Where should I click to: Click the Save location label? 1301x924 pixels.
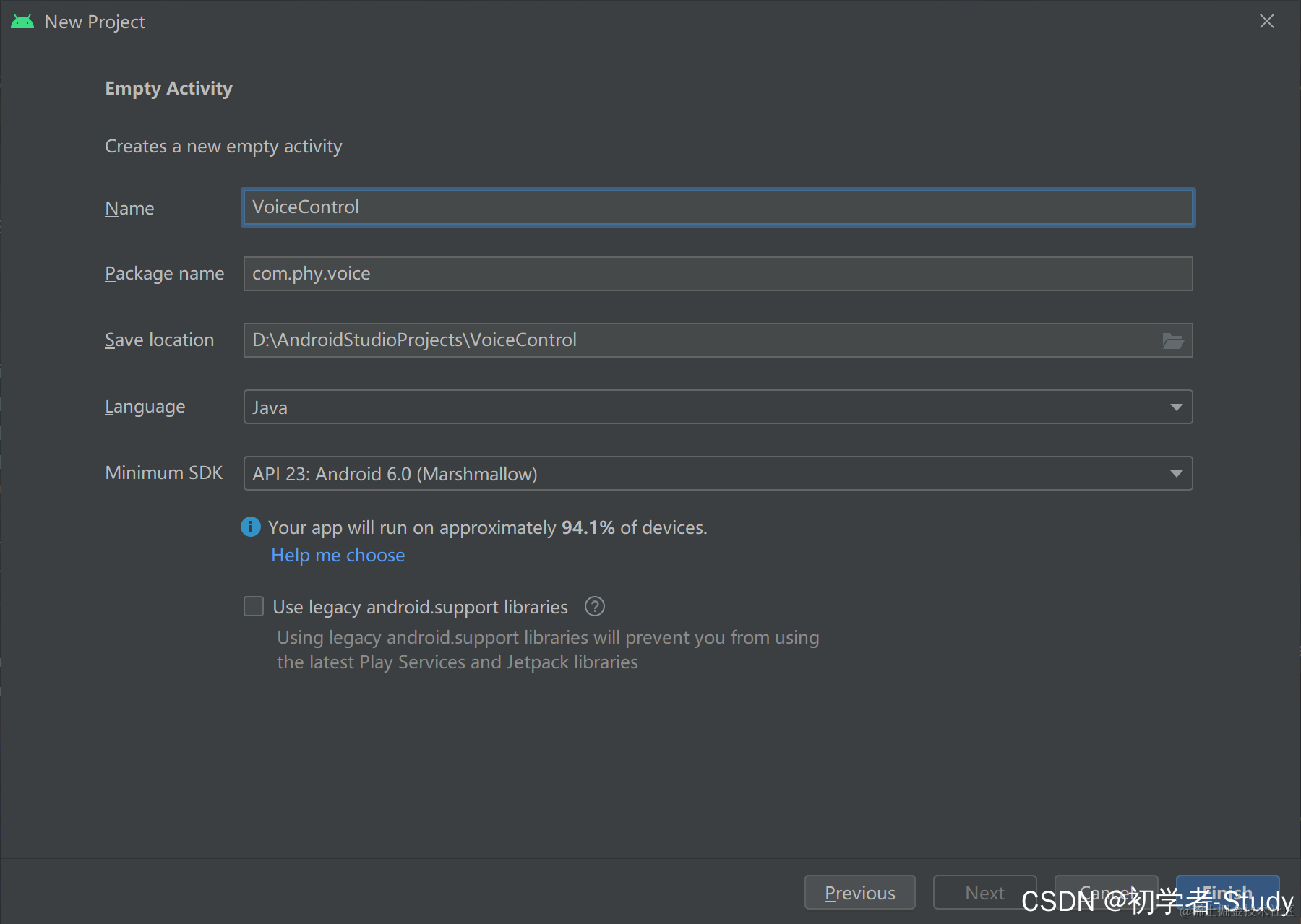pyautogui.click(x=159, y=340)
